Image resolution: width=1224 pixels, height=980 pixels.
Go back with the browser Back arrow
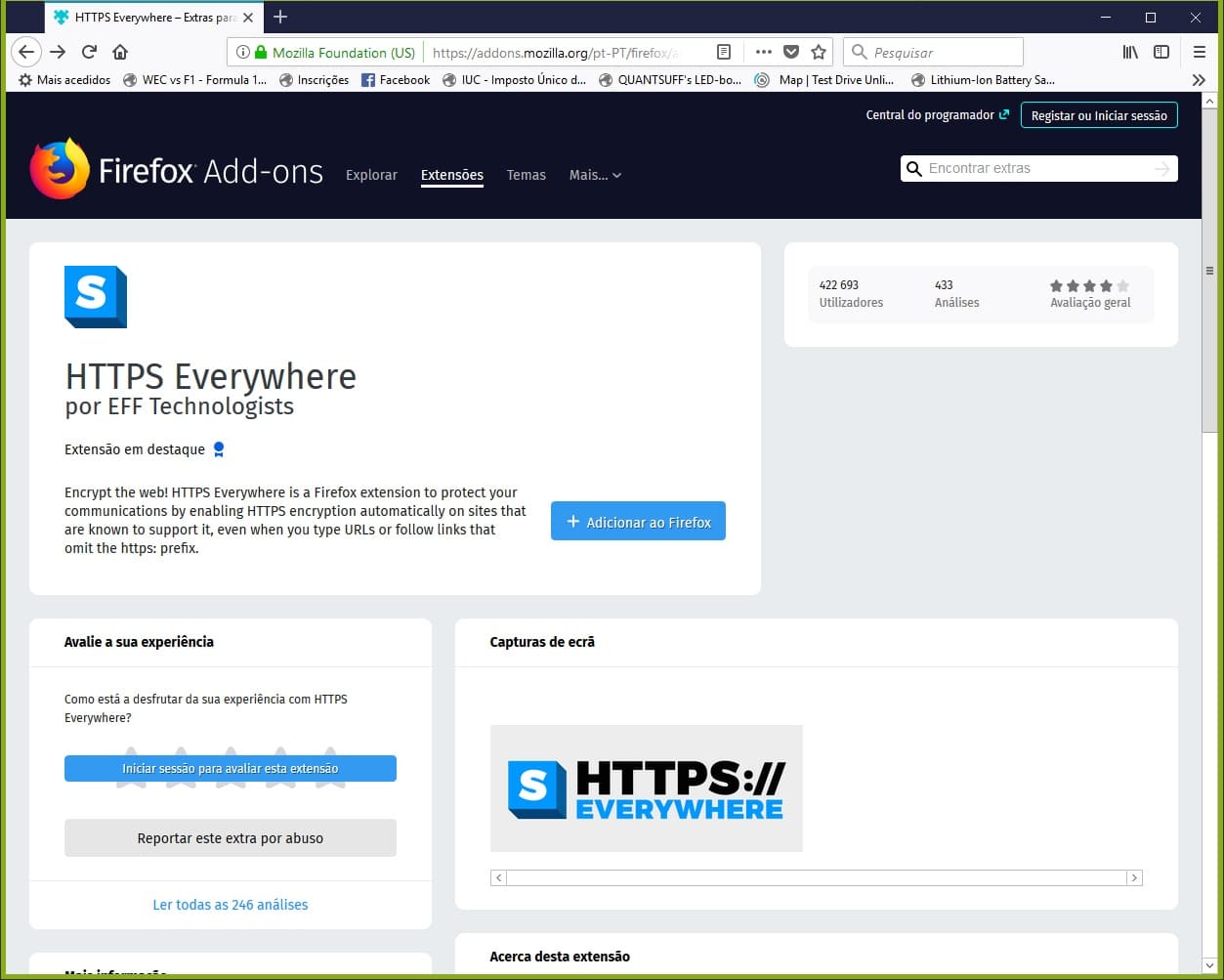(27, 52)
